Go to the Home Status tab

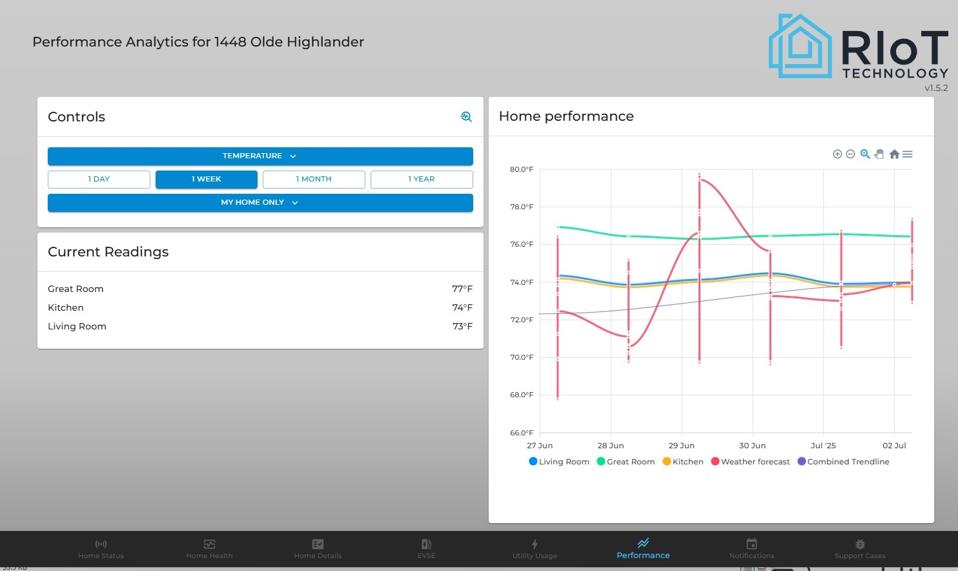pos(101,549)
